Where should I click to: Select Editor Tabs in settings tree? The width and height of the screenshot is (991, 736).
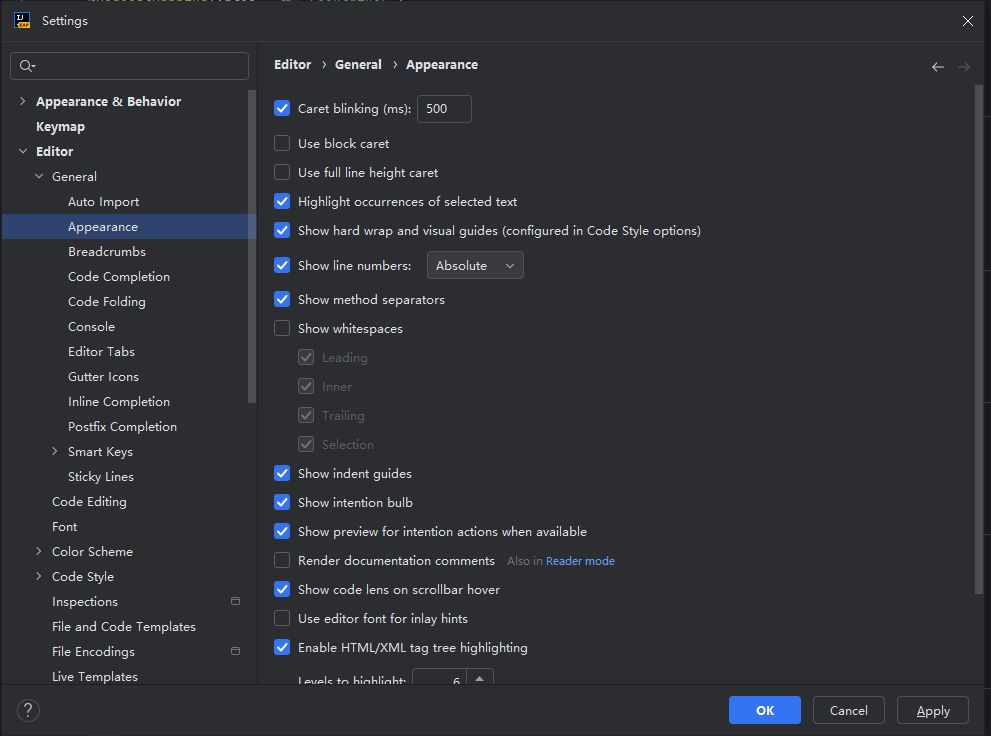pos(101,351)
